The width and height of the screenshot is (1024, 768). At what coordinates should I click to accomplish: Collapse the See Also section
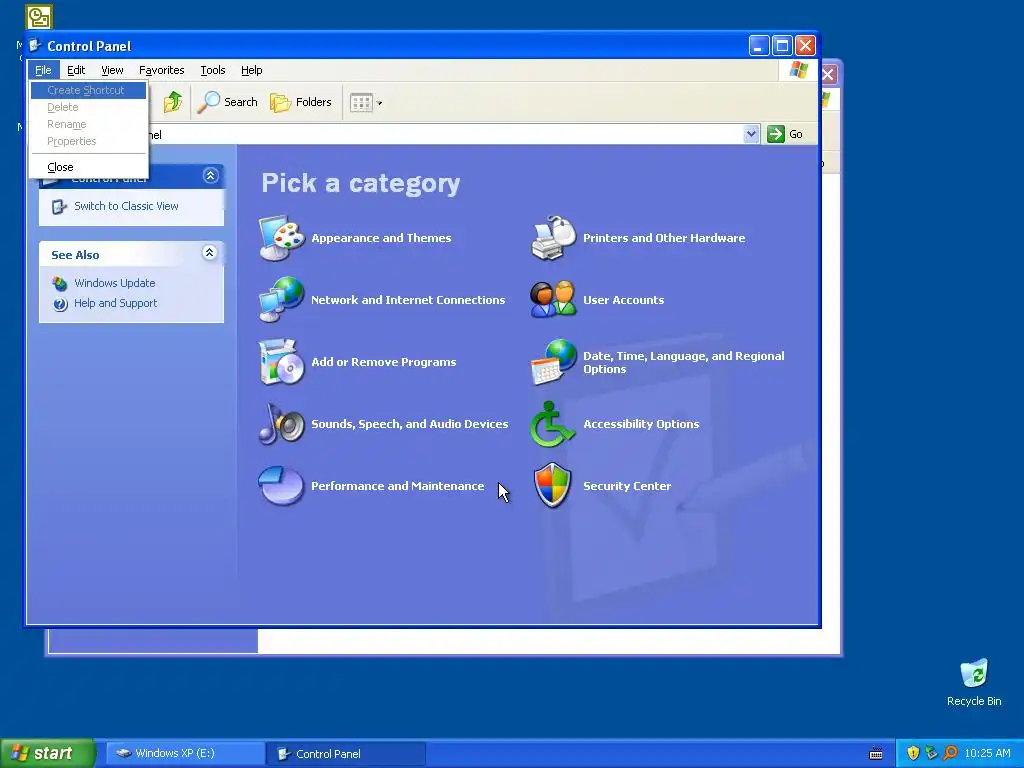(x=210, y=253)
